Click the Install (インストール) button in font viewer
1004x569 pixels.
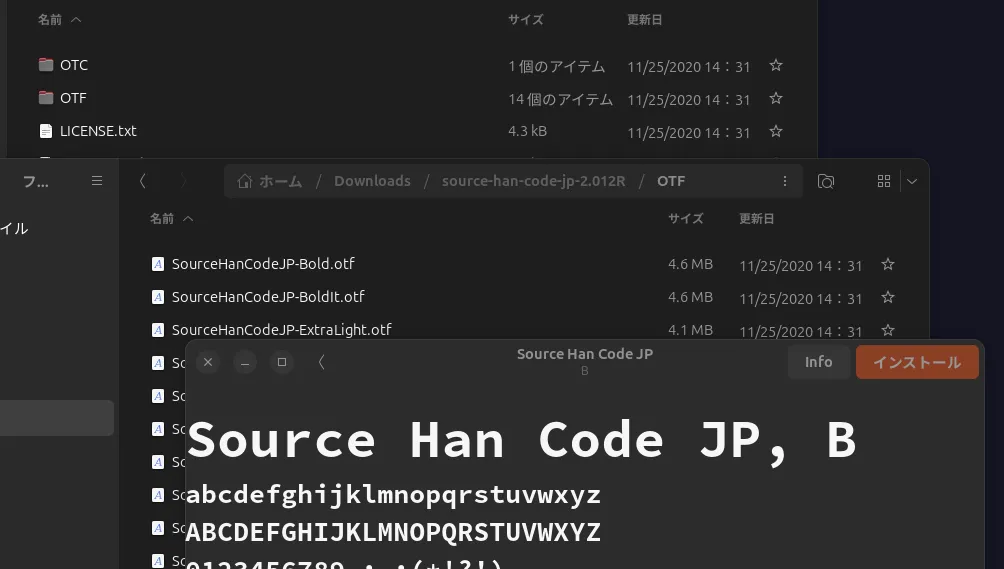click(x=917, y=362)
